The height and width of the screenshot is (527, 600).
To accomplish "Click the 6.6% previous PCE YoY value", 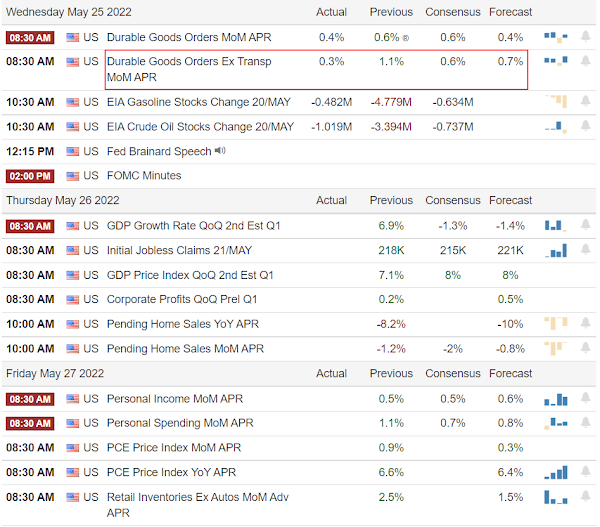I will pyautogui.click(x=391, y=472).
